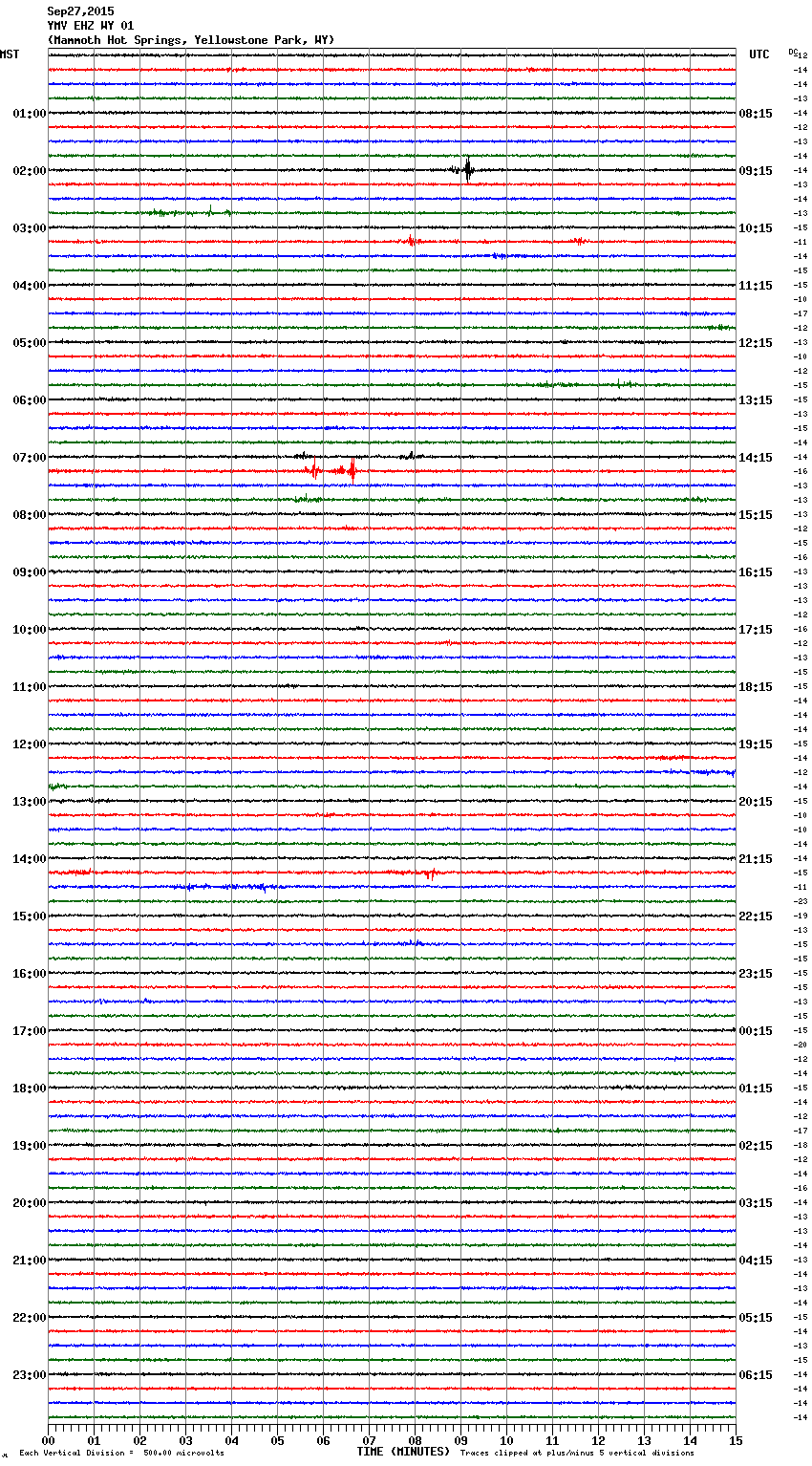Click the UTC time label '22:15'
The width and height of the screenshot is (812, 1466).
(x=756, y=916)
